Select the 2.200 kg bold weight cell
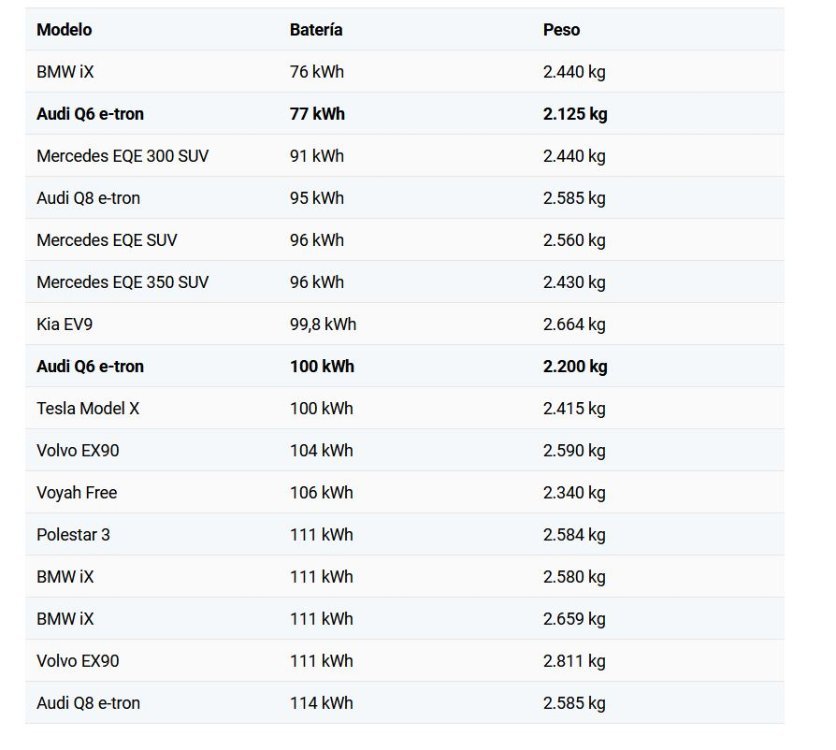Screen dimensions: 836x750 point(575,366)
